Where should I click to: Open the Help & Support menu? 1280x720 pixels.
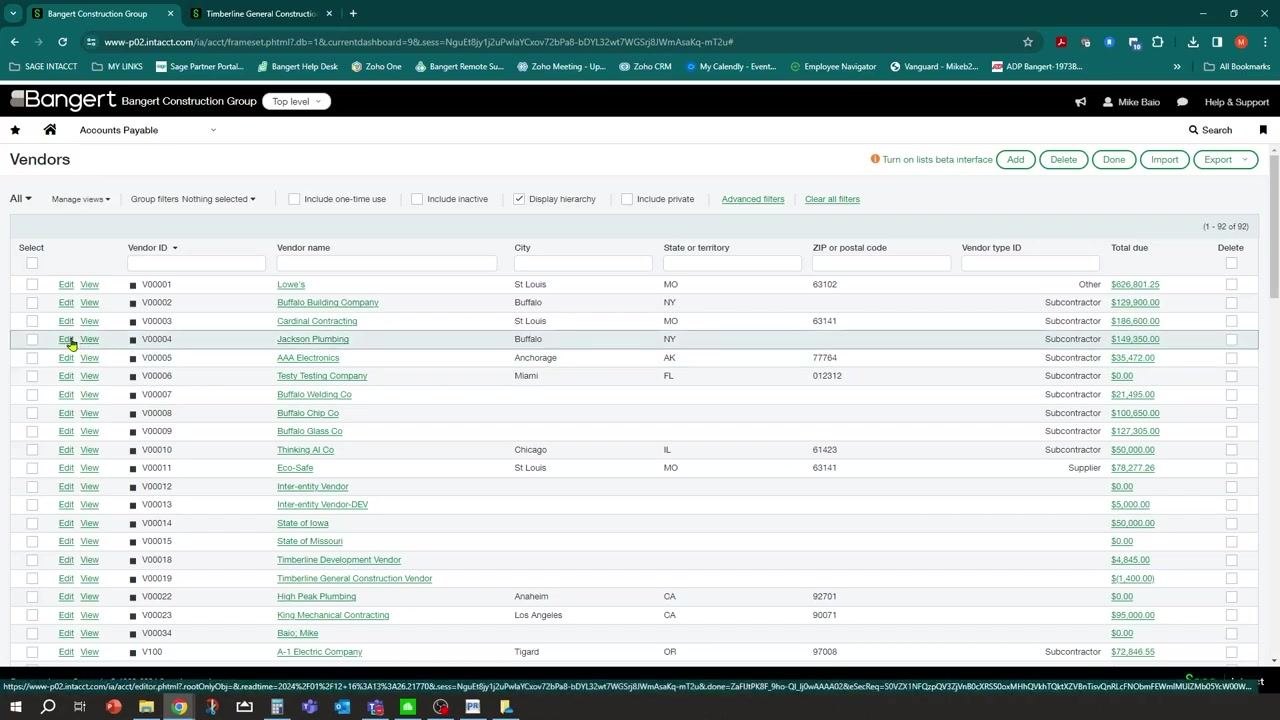click(1236, 102)
